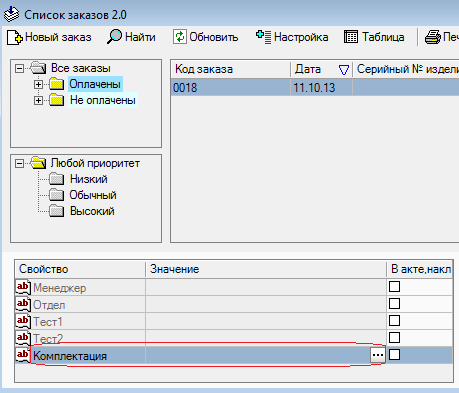Click the folder icon beside Высокий
The height and width of the screenshot is (393, 459).
click(x=56, y=211)
